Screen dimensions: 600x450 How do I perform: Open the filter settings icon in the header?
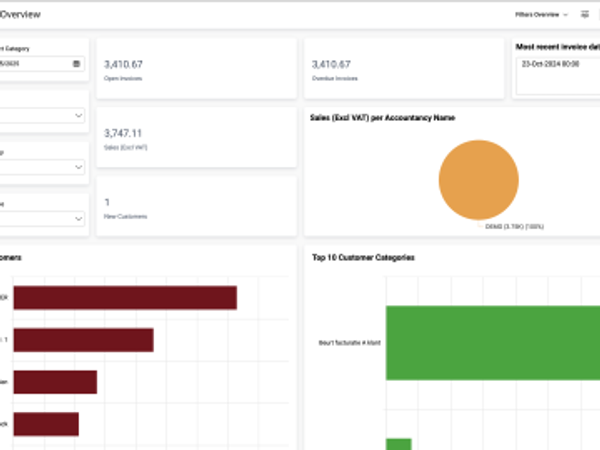click(x=585, y=15)
